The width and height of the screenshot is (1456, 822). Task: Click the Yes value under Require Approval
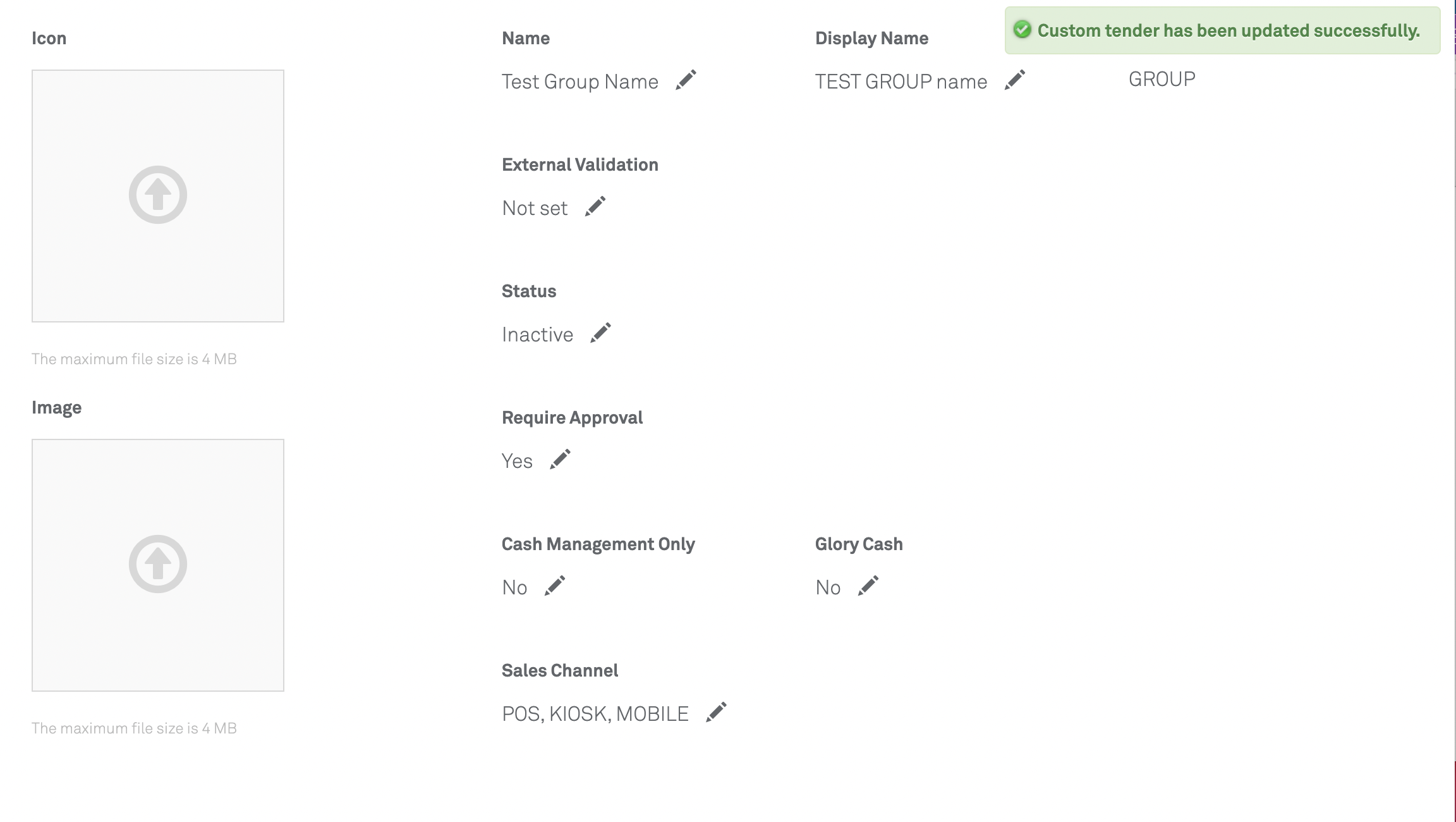[517, 462]
